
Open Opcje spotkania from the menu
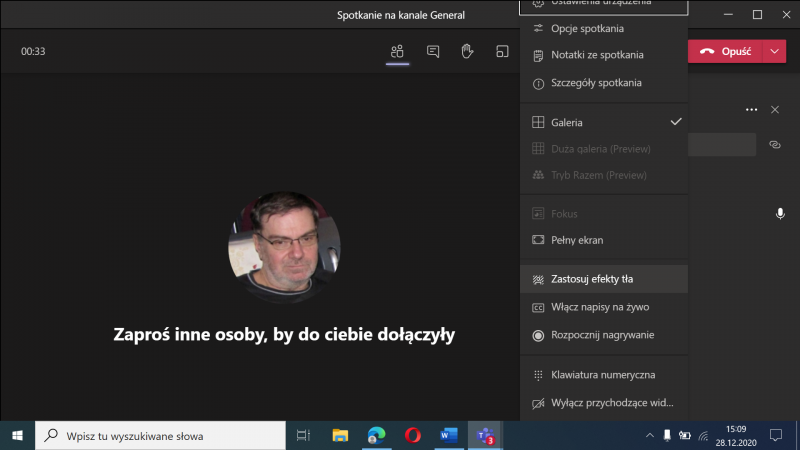pyautogui.click(x=604, y=29)
